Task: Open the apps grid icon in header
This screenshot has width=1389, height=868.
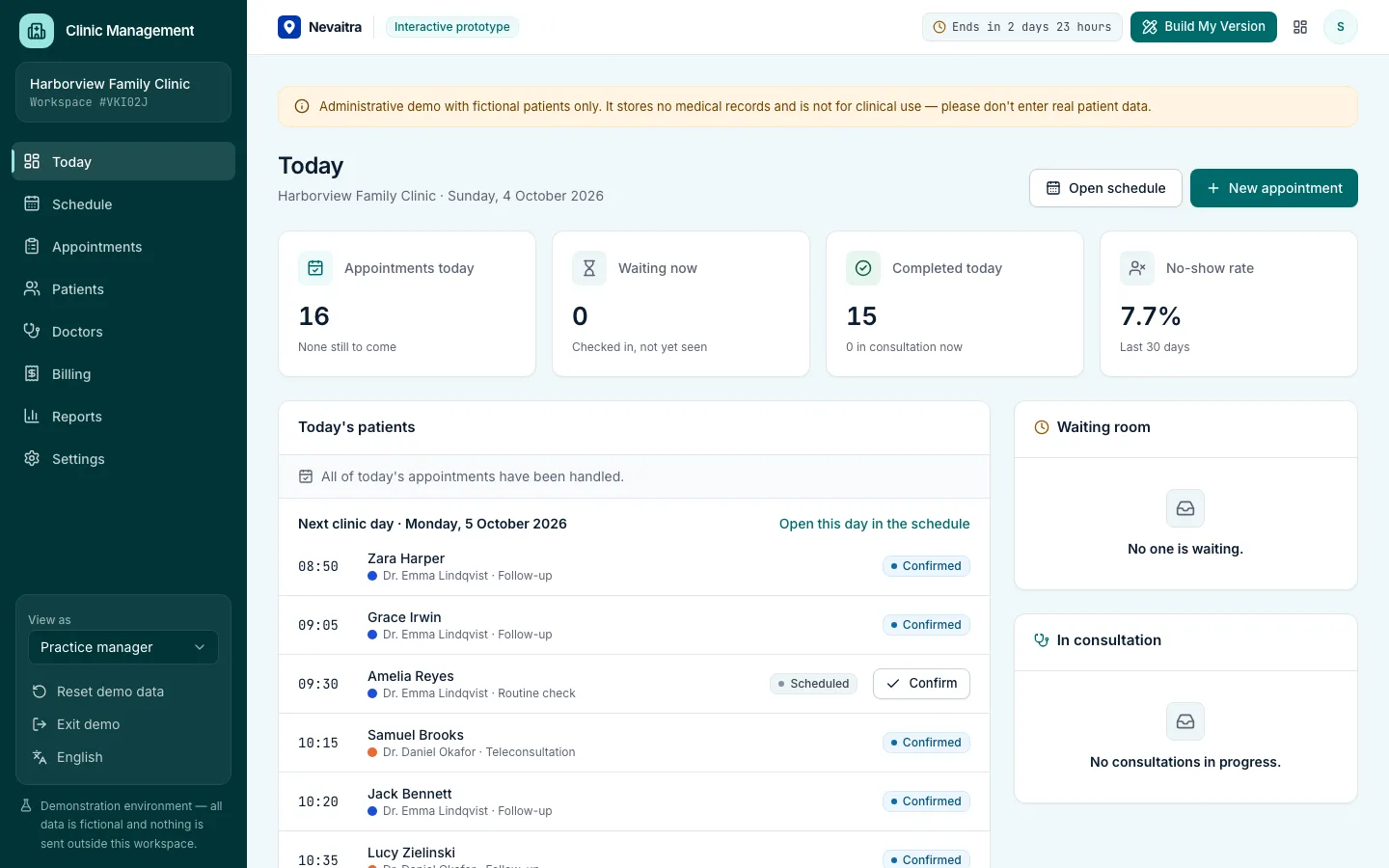Action: tap(1300, 27)
